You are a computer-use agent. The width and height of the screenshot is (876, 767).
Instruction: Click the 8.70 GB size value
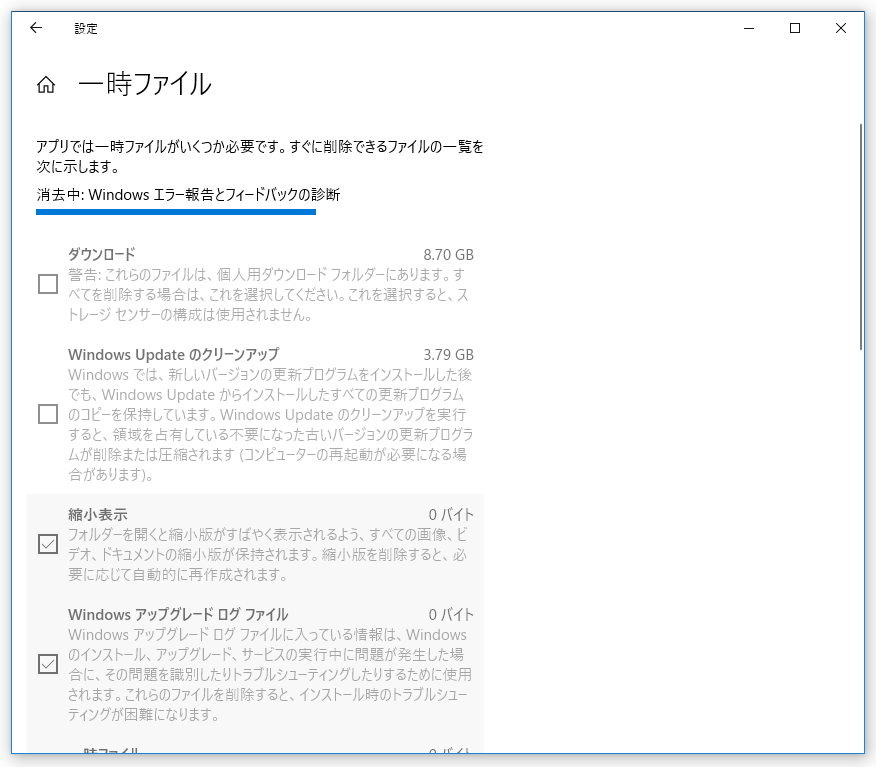[448, 255]
